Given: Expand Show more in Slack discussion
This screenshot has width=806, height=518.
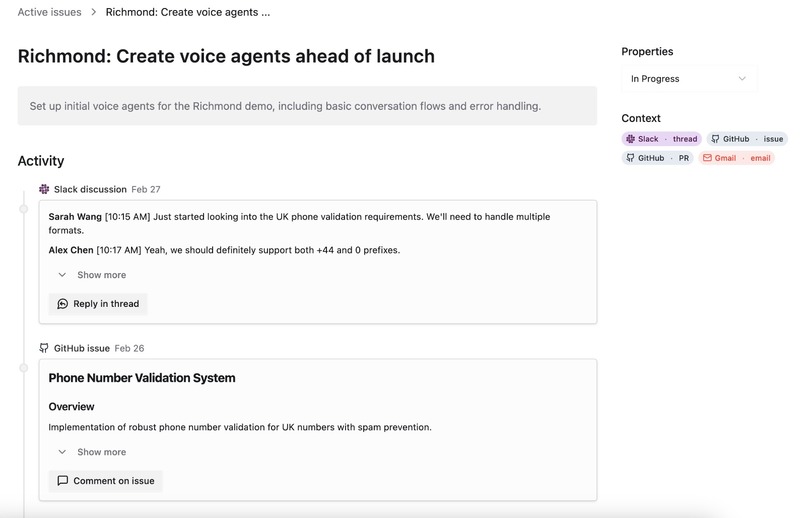Looking at the screenshot, I should pyautogui.click(x=92, y=275).
